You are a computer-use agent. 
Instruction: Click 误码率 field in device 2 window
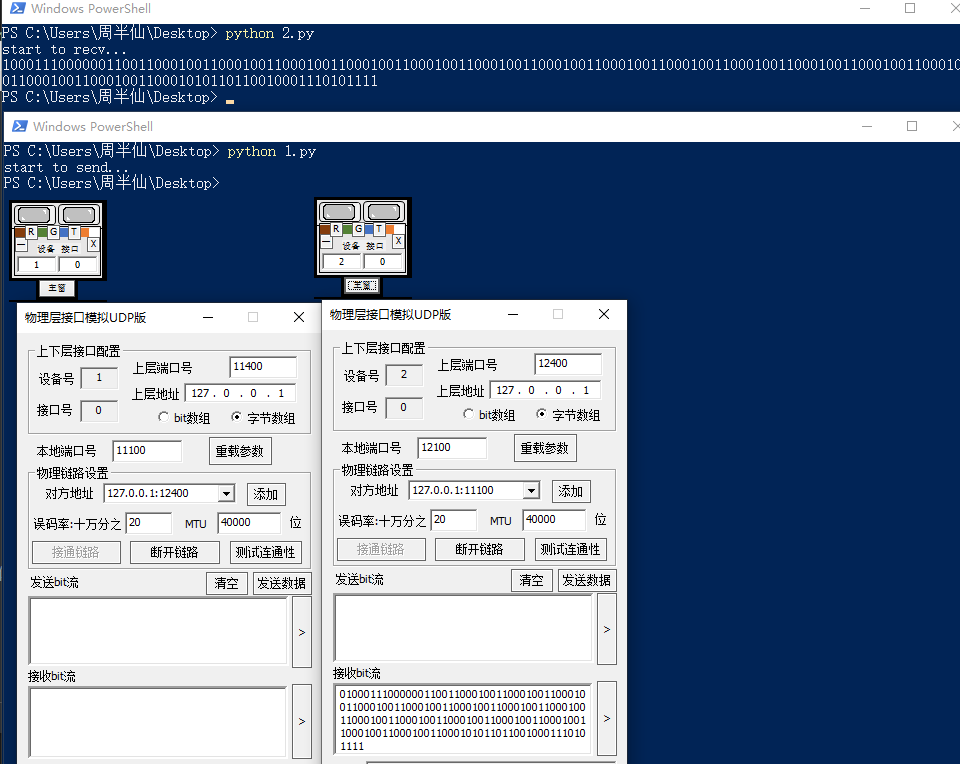click(454, 520)
